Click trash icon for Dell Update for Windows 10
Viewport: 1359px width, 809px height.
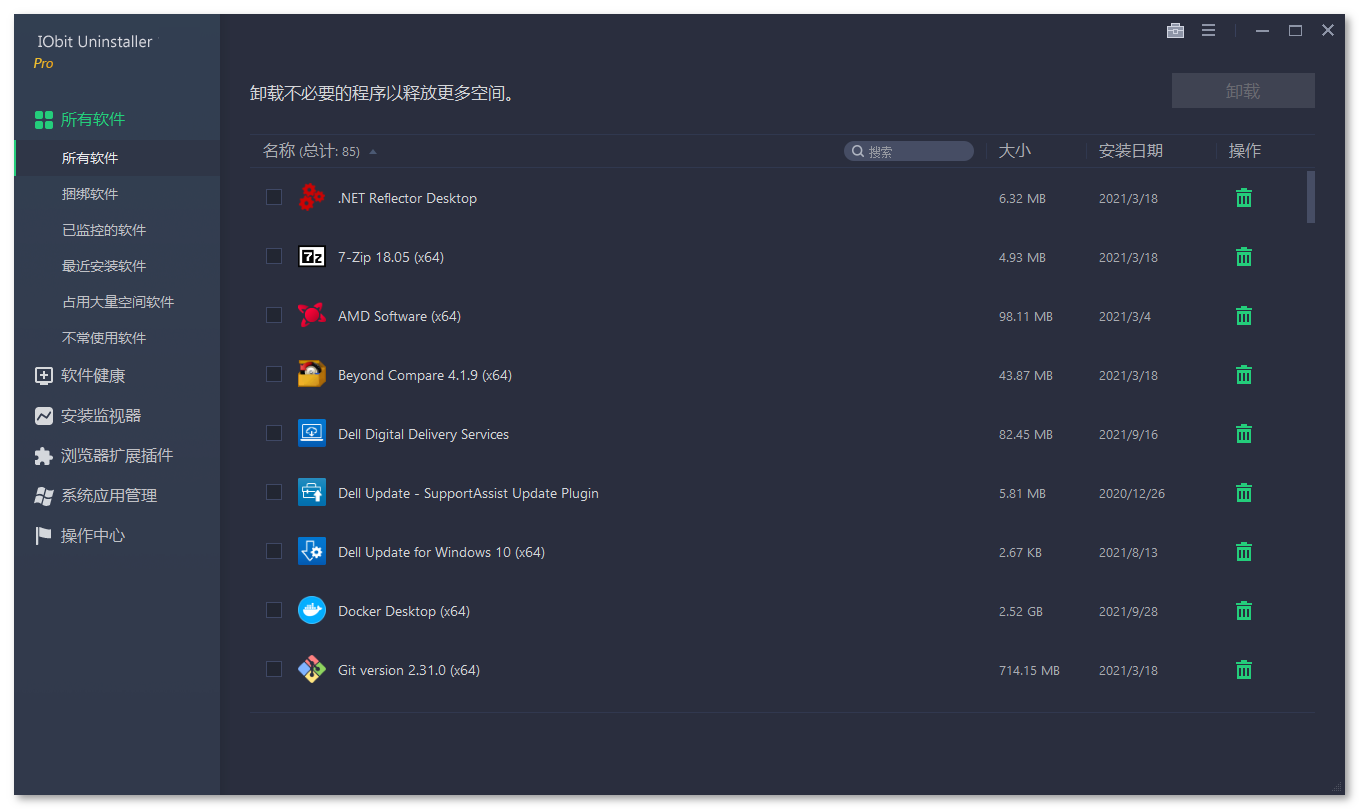(x=1244, y=552)
